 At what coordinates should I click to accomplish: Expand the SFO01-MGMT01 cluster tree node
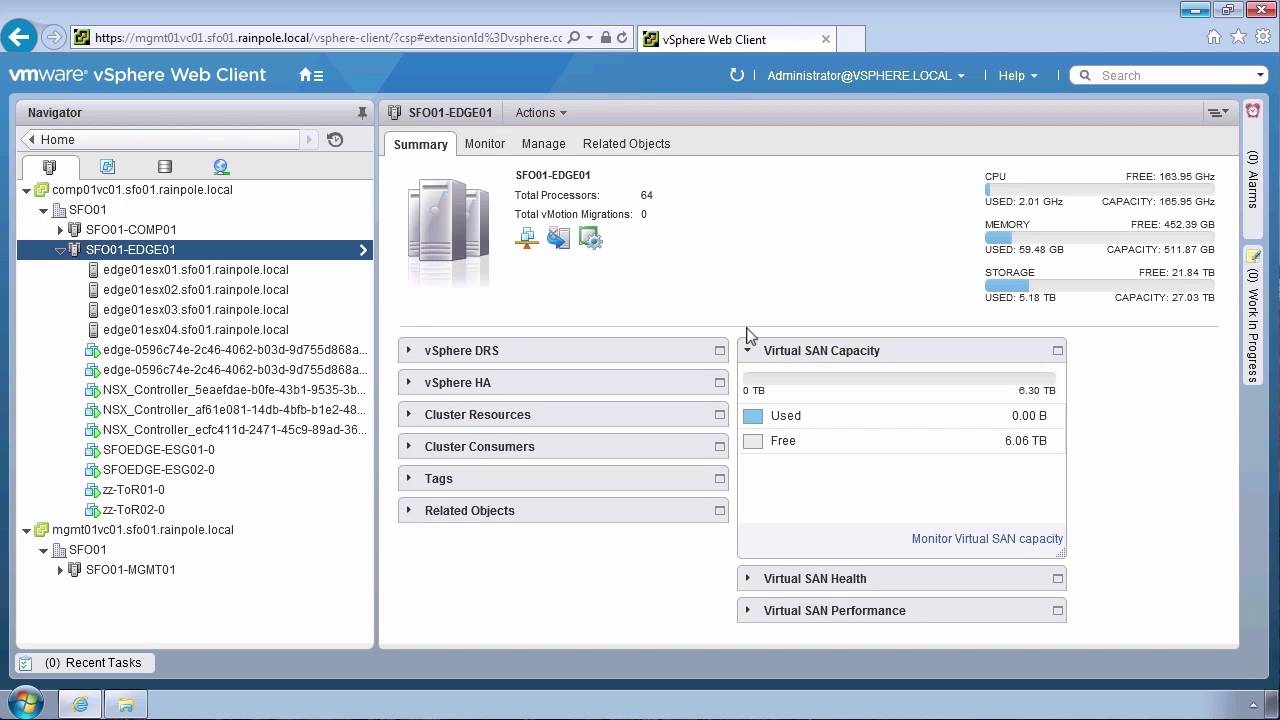coord(60,570)
